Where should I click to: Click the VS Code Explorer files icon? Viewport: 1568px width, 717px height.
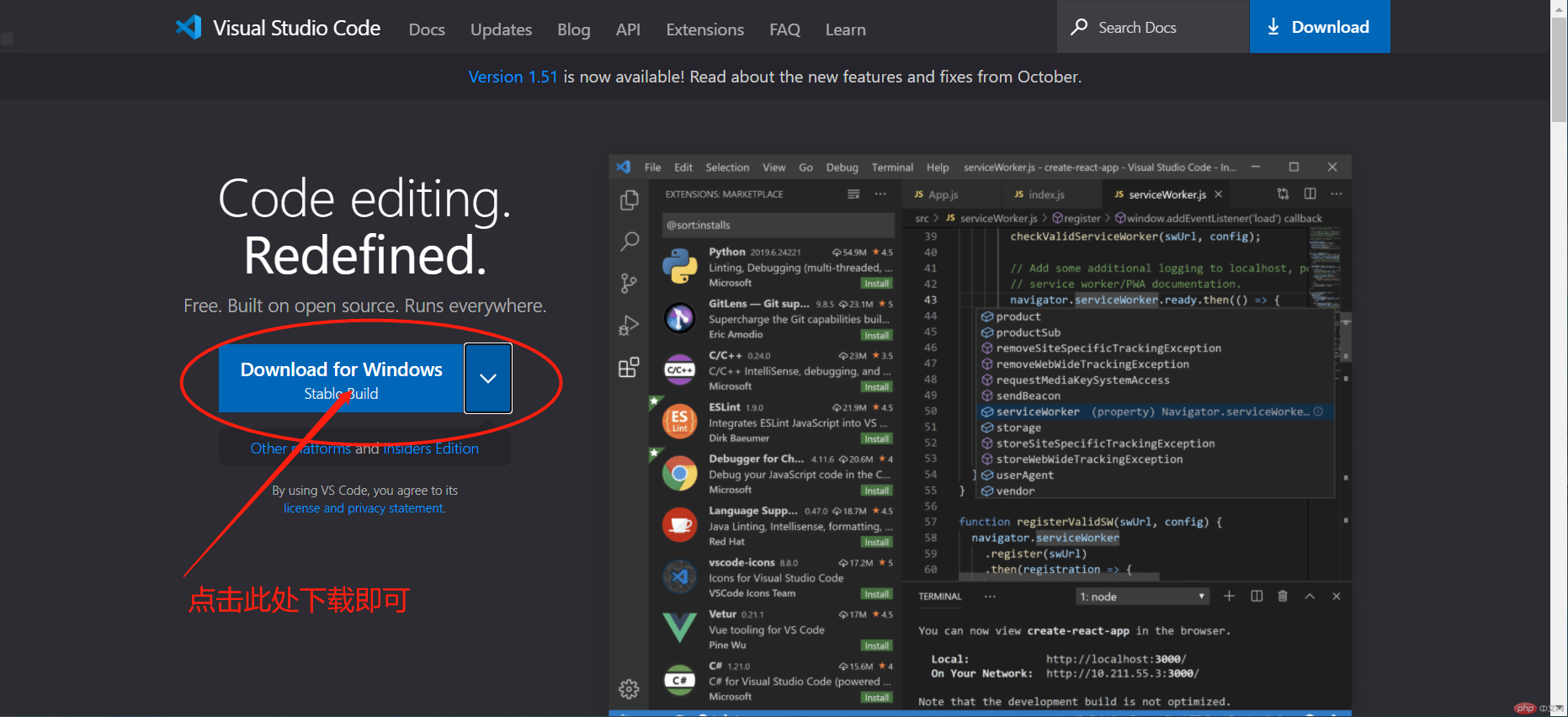629,200
